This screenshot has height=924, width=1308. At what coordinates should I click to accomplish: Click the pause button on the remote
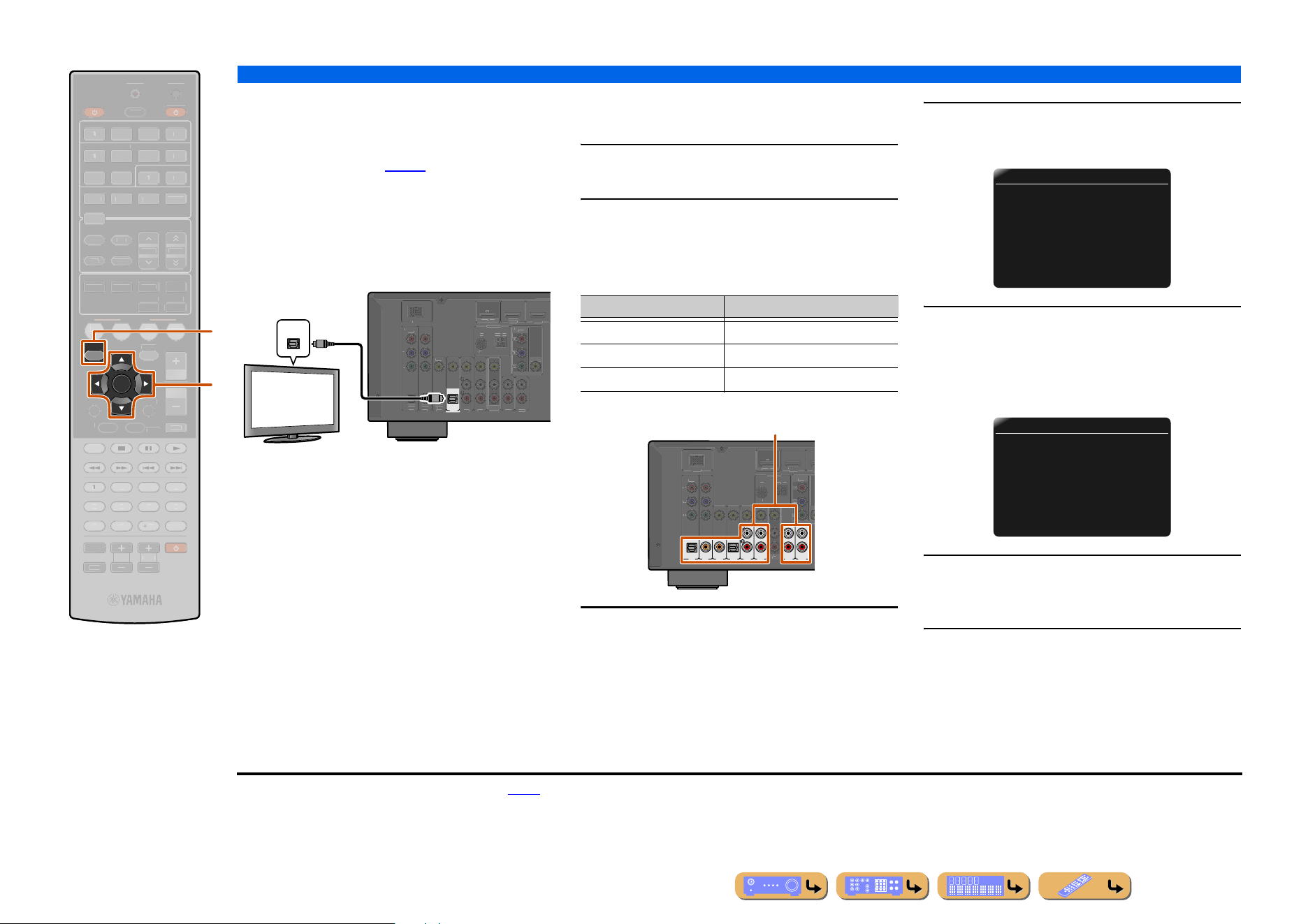pos(148,448)
